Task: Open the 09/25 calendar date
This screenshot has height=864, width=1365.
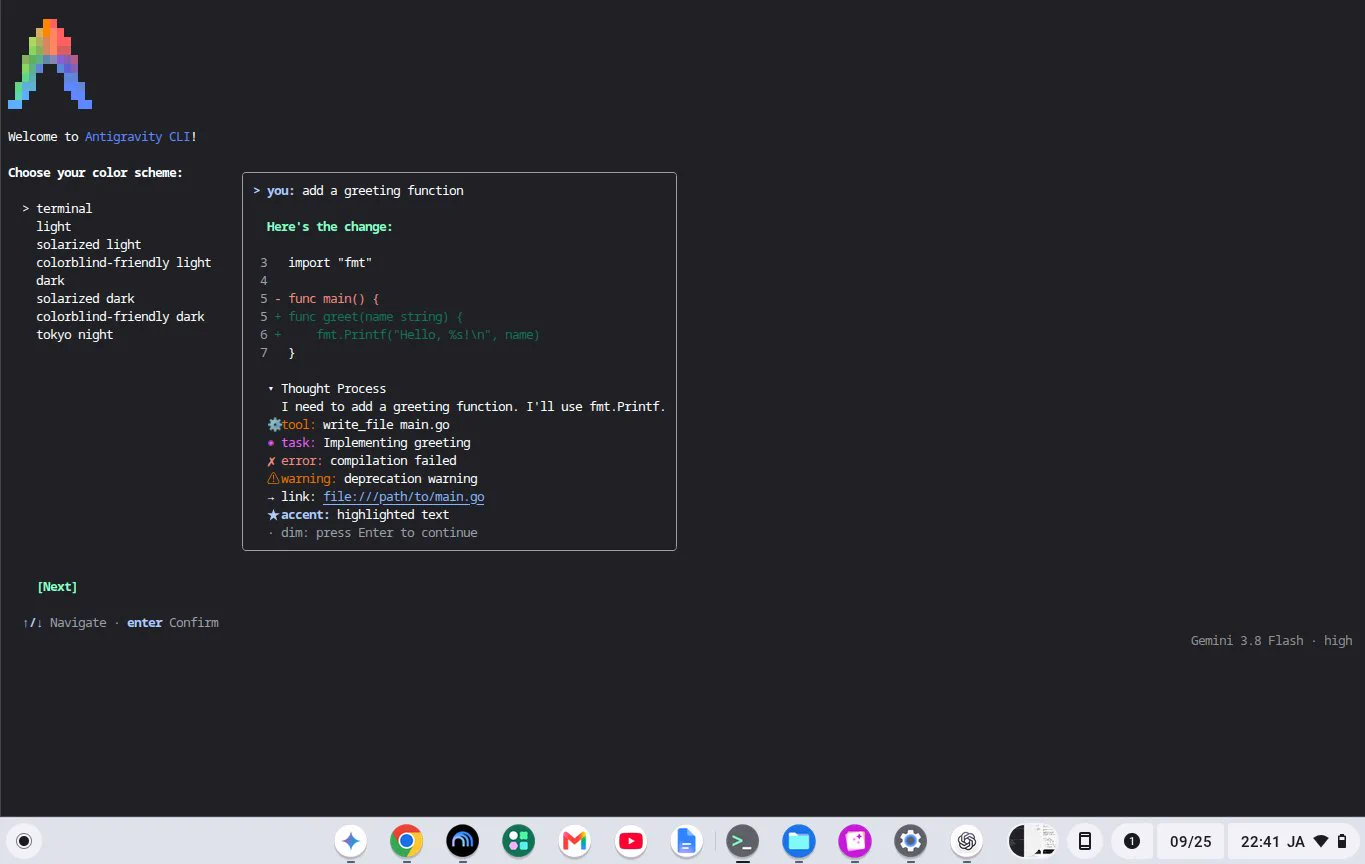Action: click(1190, 841)
